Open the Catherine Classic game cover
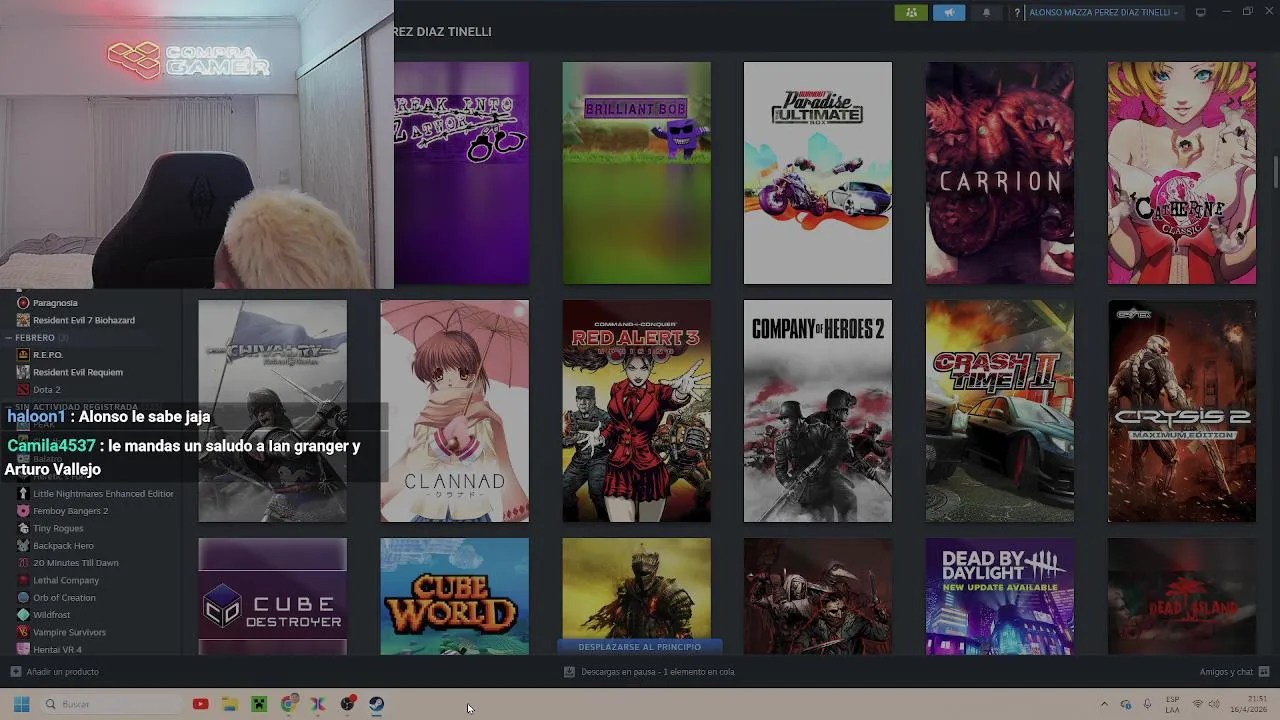Image resolution: width=1280 pixels, height=720 pixels. tap(1182, 173)
